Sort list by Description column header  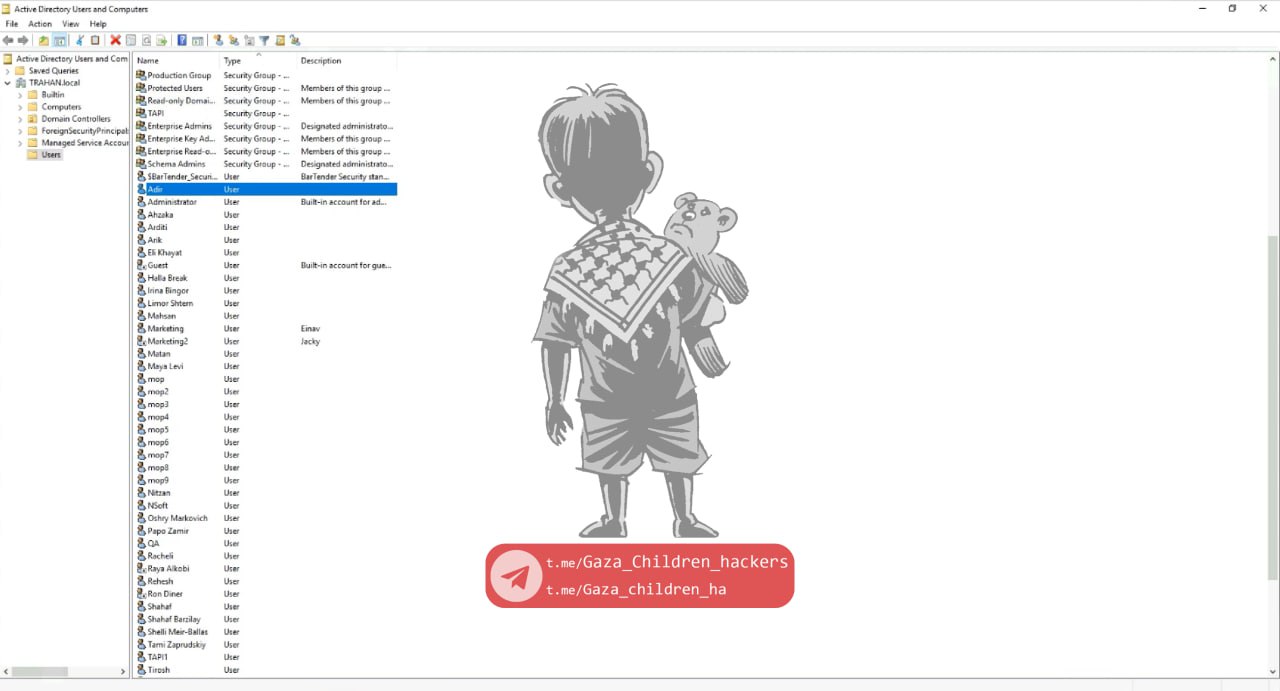[340, 61]
